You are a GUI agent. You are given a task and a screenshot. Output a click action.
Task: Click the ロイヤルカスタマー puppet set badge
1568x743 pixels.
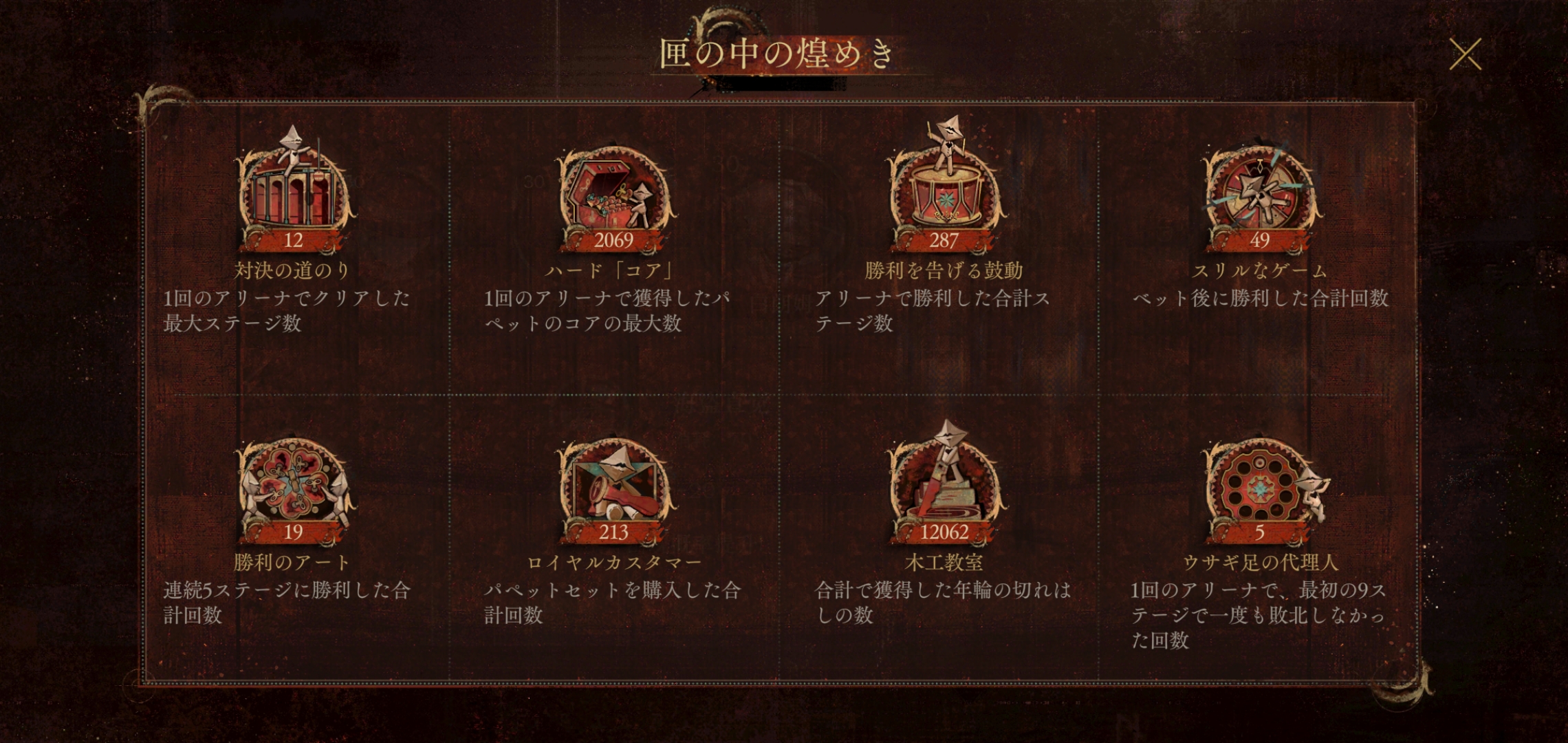tap(613, 490)
